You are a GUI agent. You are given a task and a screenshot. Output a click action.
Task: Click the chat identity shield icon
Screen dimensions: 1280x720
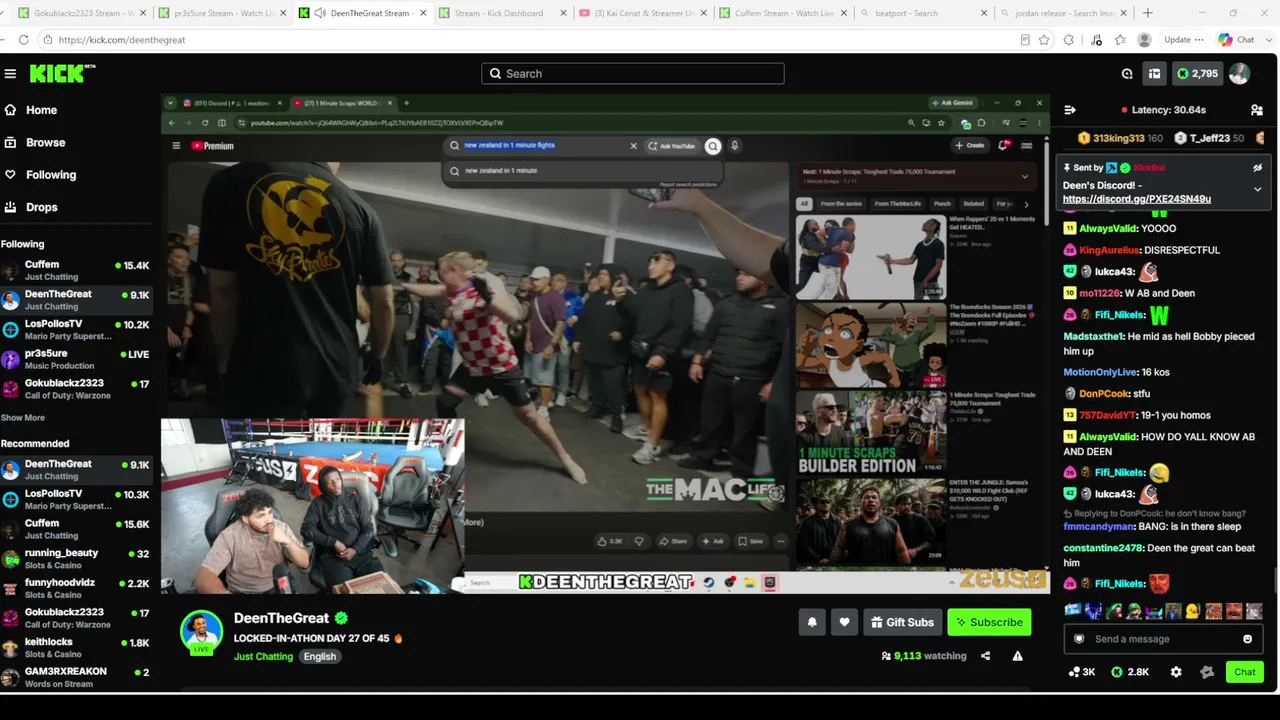tap(1079, 639)
